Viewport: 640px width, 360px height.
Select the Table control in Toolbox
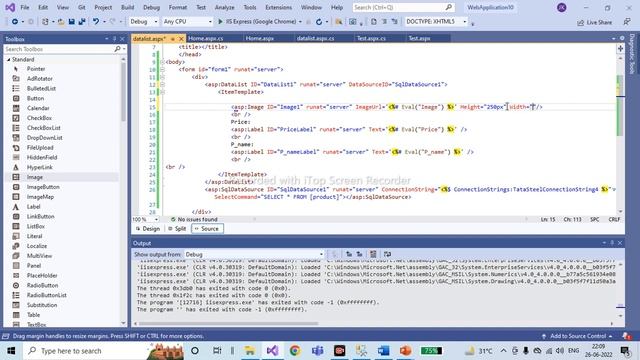[x=33, y=315]
